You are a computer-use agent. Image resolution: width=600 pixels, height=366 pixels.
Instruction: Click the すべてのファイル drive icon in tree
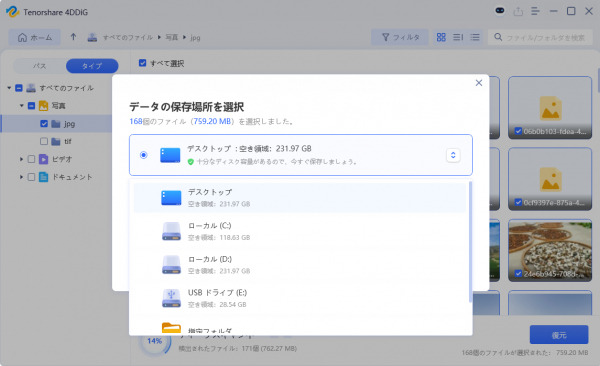coord(31,88)
